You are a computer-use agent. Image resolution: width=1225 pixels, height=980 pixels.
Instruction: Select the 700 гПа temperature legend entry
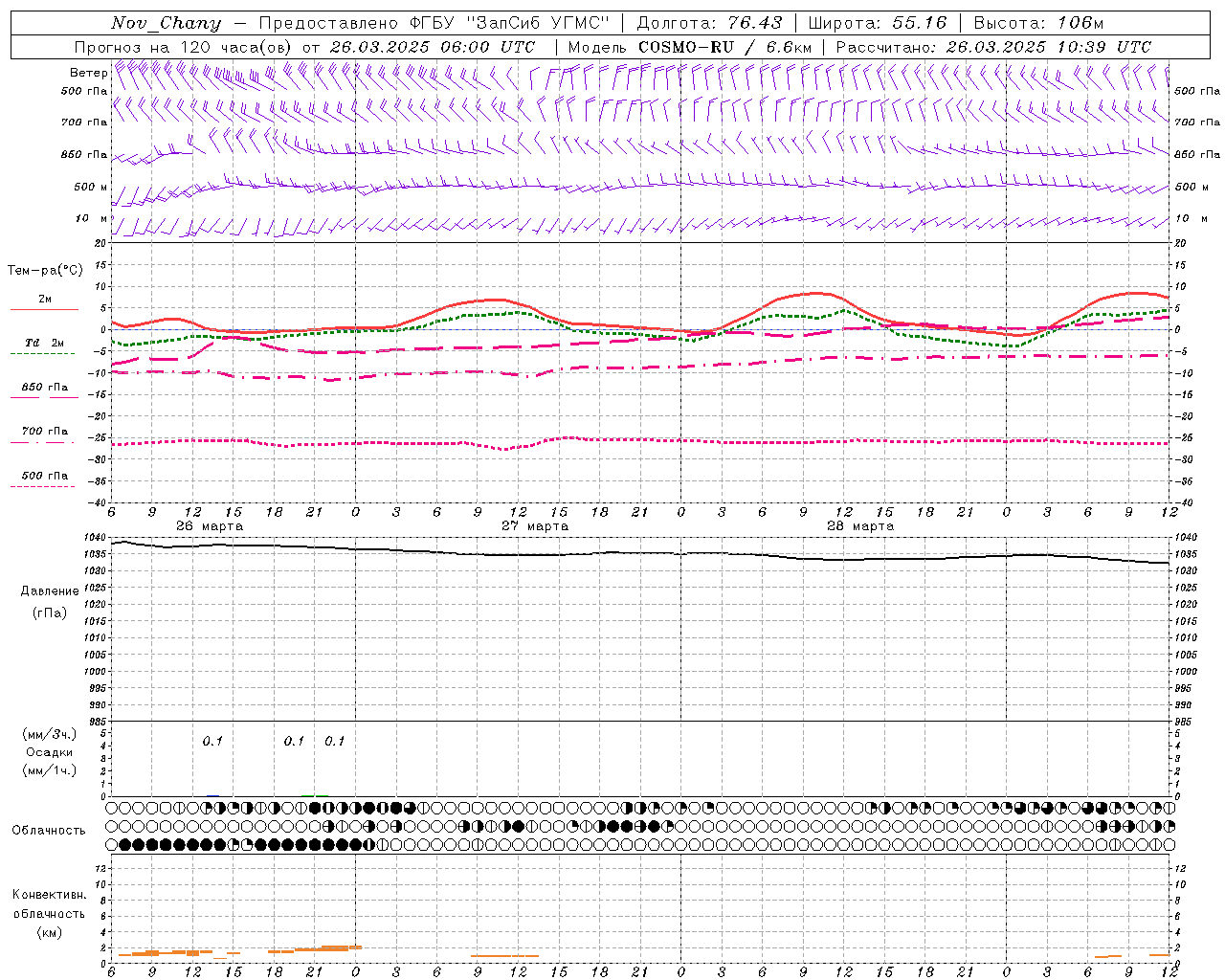pyautogui.click(x=44, y=432)
